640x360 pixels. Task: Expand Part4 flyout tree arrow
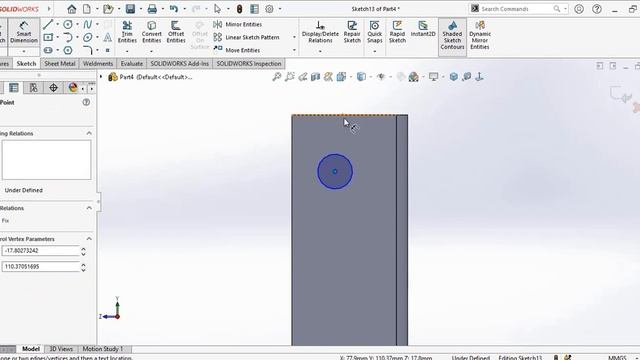click(101, 76)
